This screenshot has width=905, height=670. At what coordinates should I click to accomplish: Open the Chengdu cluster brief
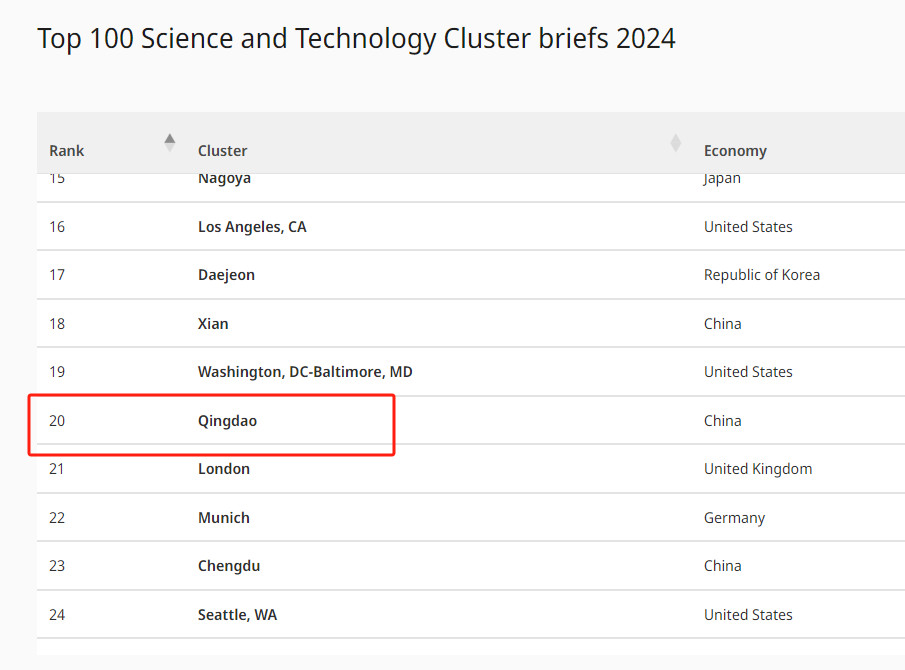coord(229,566)
